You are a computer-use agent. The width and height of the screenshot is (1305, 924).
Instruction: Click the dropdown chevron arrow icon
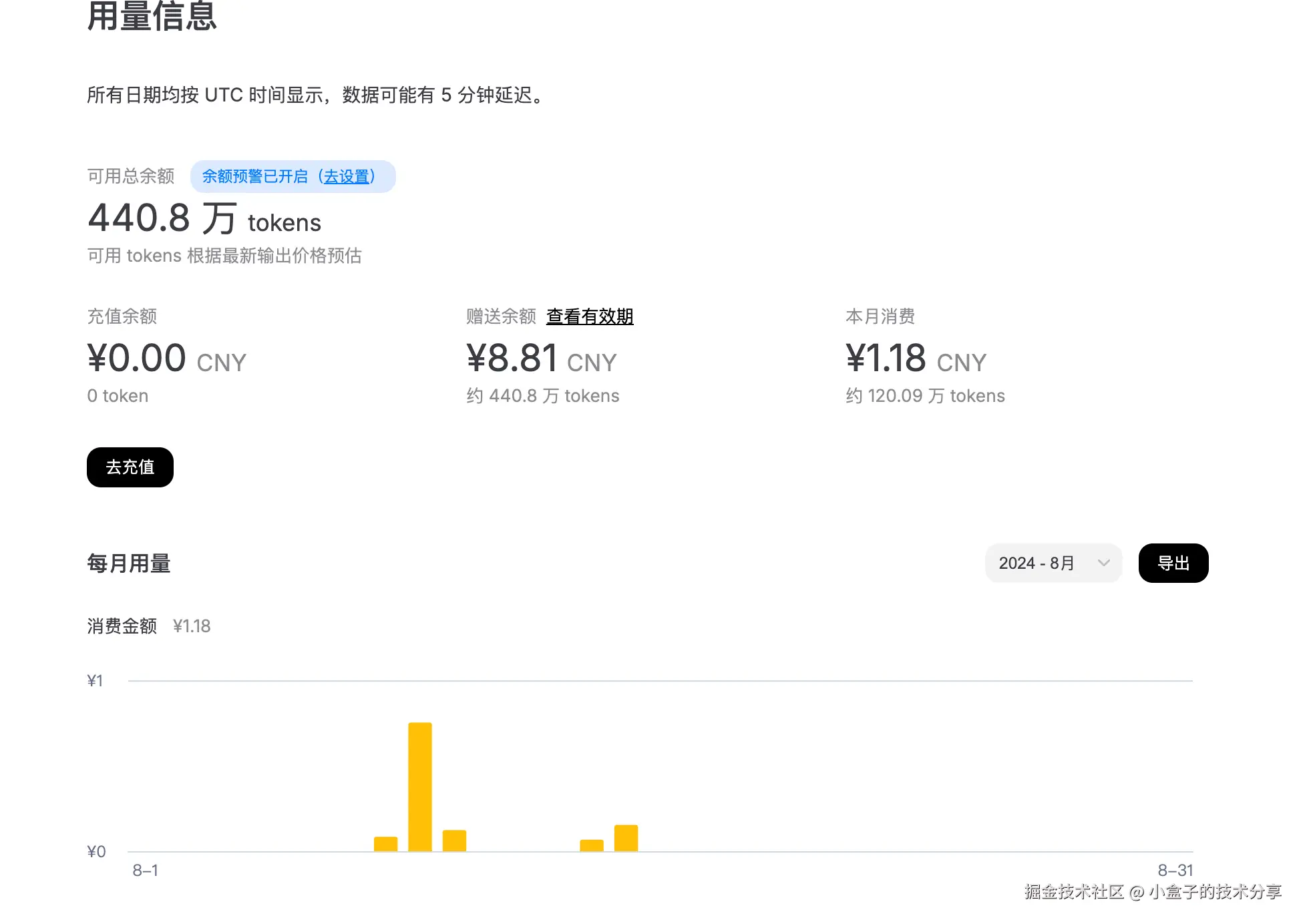click(1103, 563)
